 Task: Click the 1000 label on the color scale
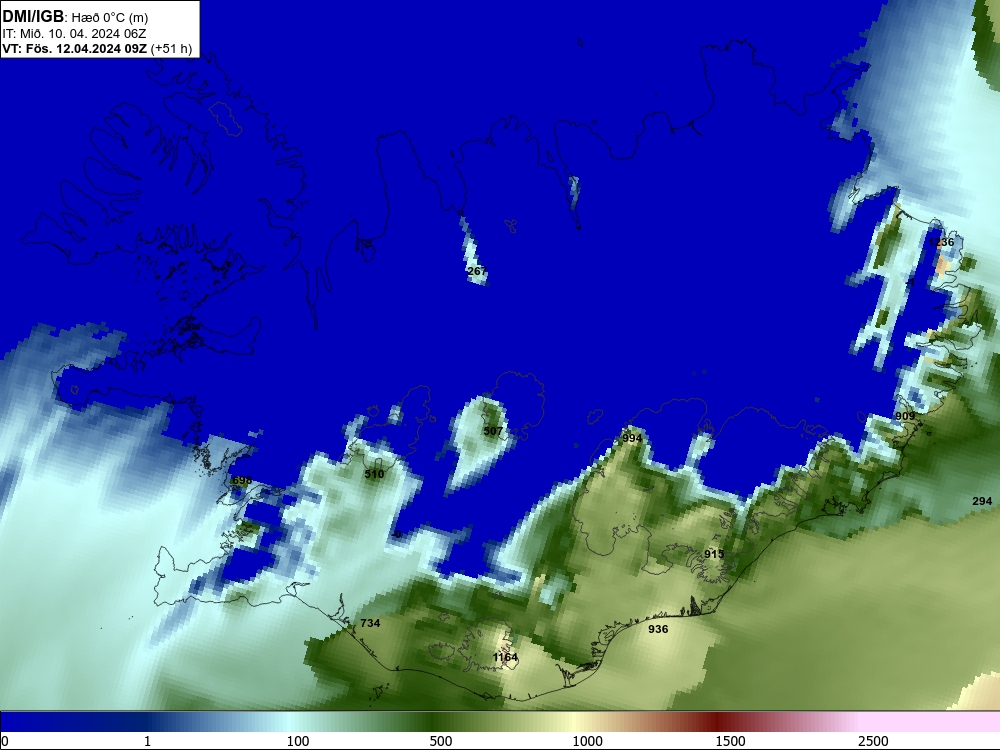(587, 741)
